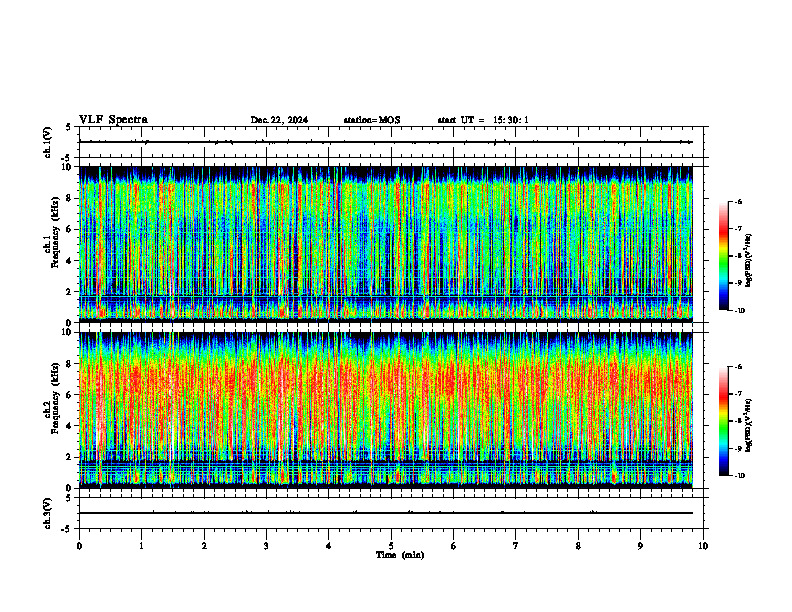The width and height of the screenshot is (792, 612).
Task: Click the ch.1 spectrogram color scale bar
Action: (723, 256)
